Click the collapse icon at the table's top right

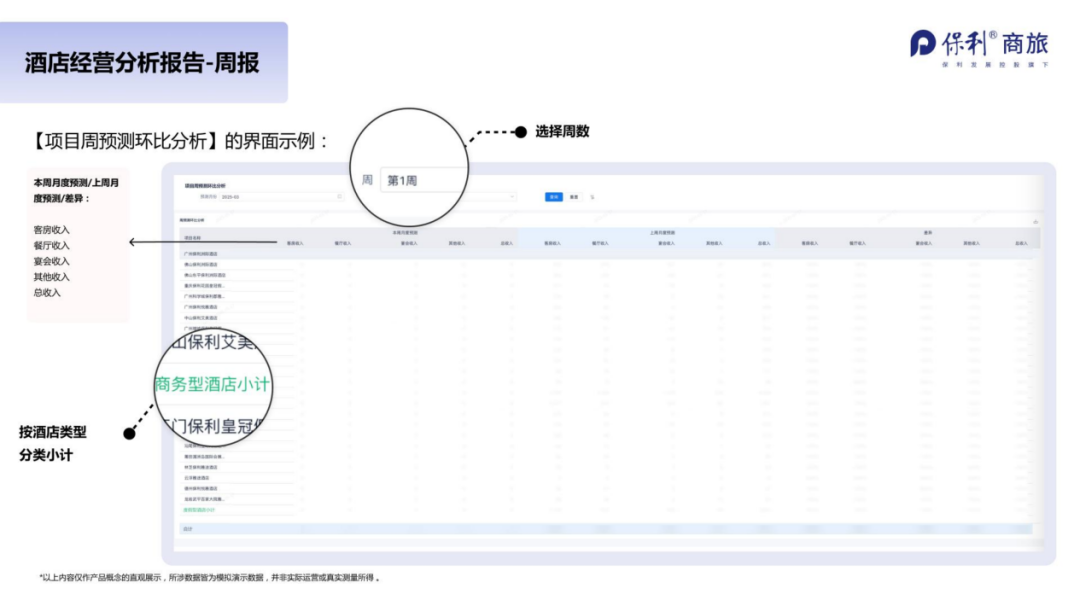[x=1035, y=221]
